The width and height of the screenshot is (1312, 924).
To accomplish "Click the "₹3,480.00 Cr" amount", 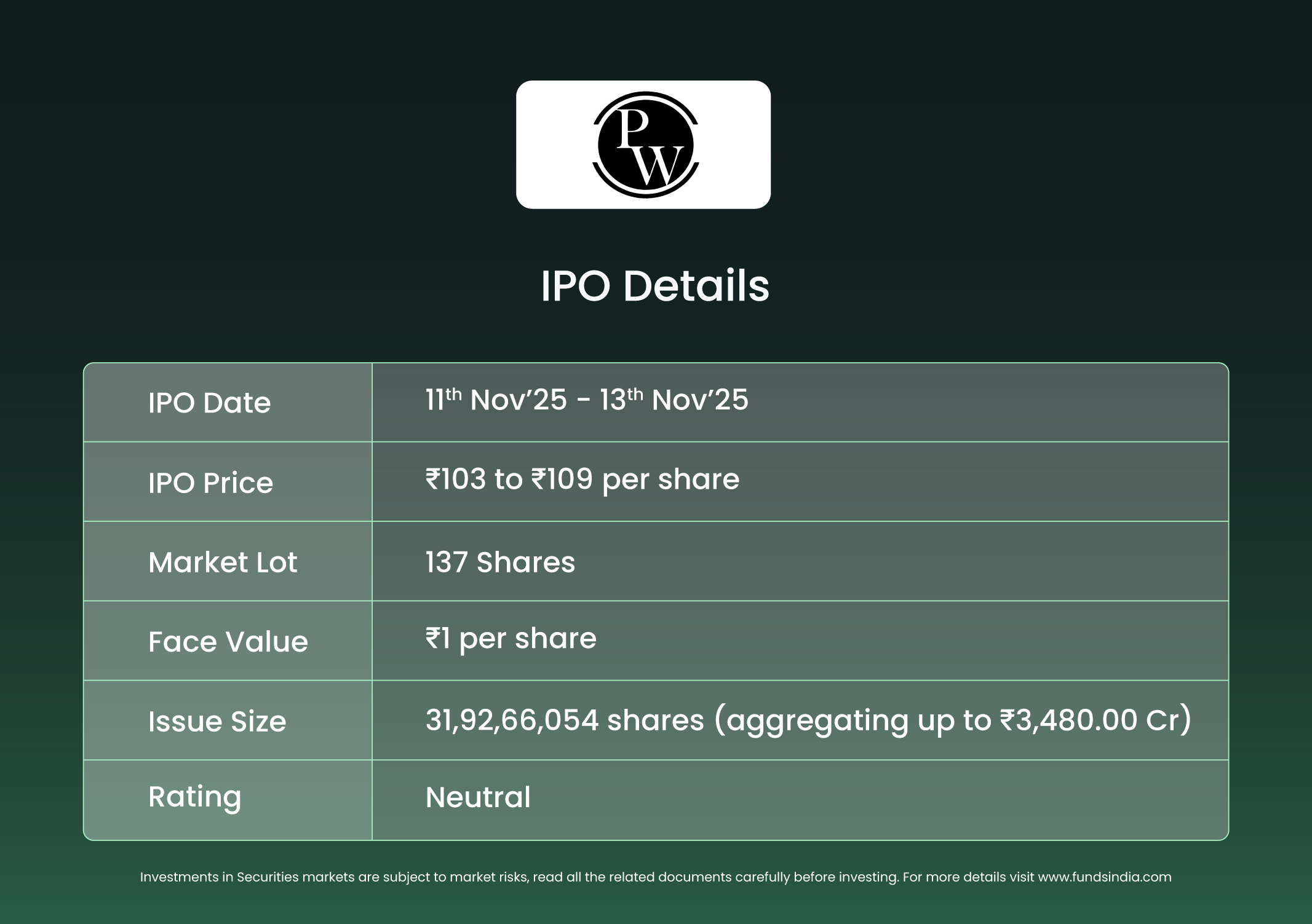I will tap(1089, 720).
